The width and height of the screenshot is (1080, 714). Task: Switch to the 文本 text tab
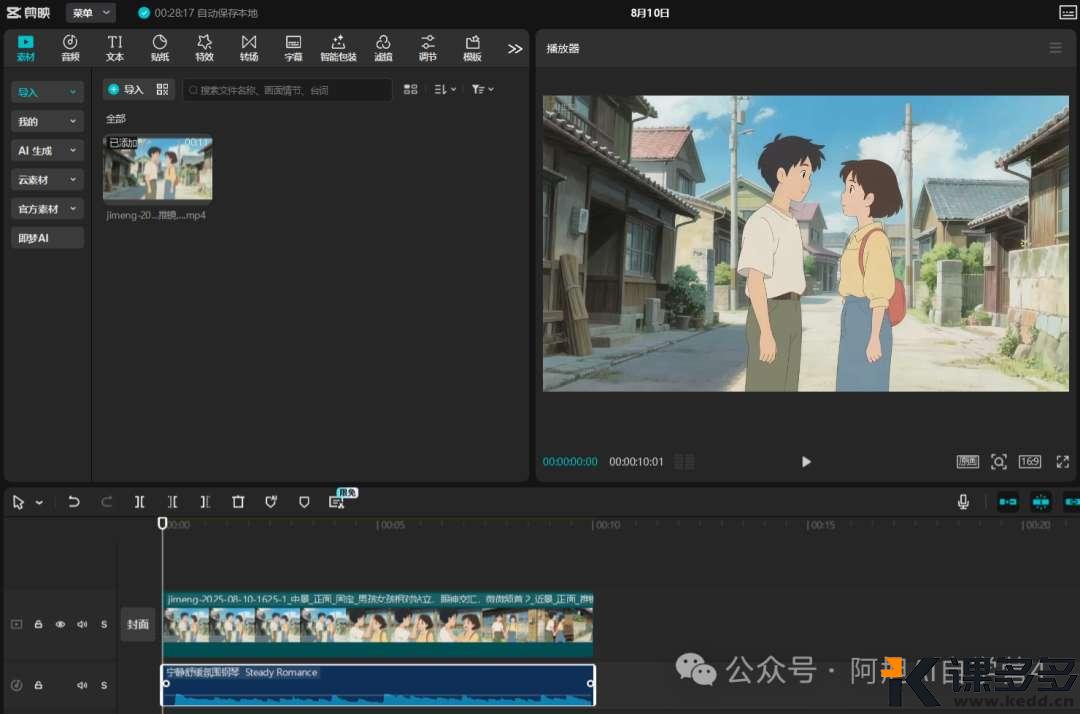click(115, 47)
